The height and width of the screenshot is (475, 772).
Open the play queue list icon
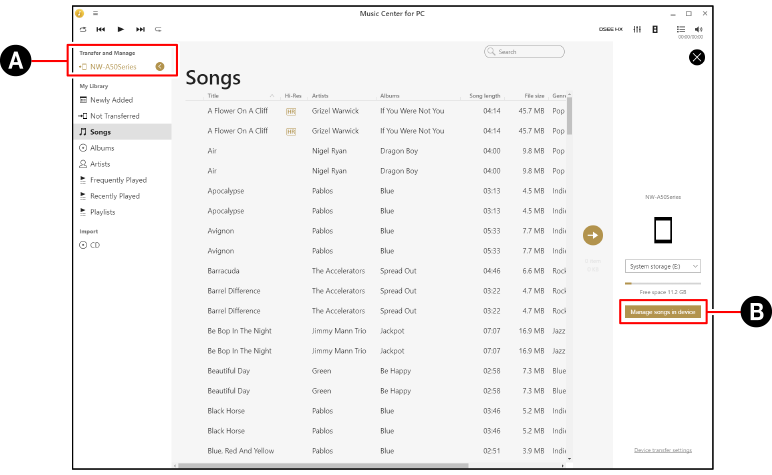(x=681, y=30)
